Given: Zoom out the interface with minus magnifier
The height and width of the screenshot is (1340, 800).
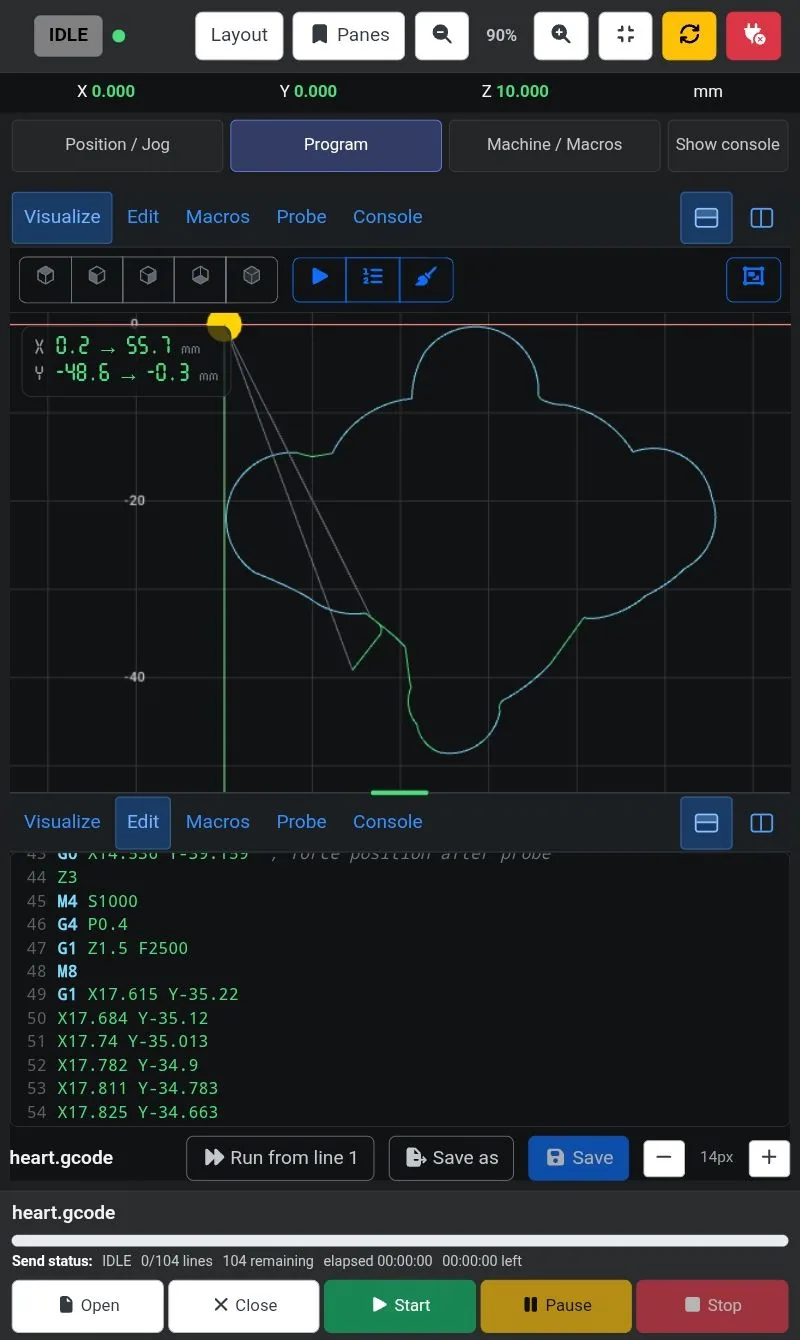Looking at the screenshot, I should 442,35.
